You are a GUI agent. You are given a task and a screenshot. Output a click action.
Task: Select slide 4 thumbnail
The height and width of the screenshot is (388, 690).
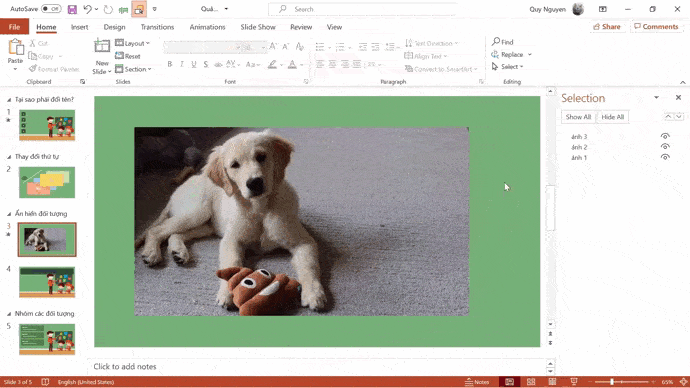click(x=47, y=282)
